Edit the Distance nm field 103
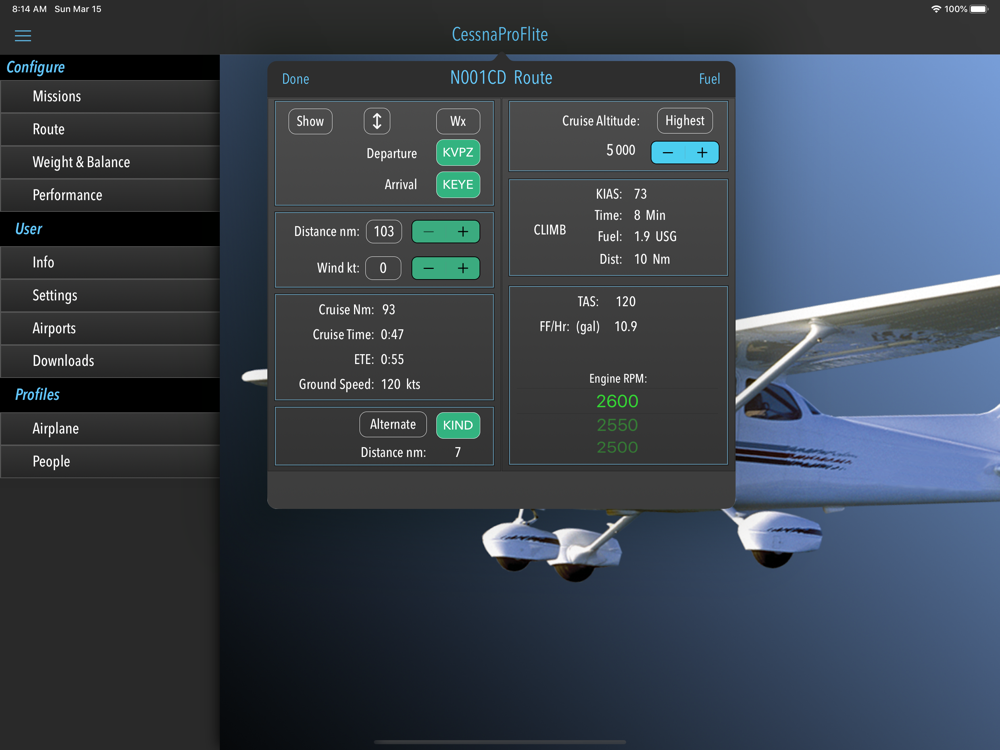The image size is (1000, 750). (x=384, y=232)
